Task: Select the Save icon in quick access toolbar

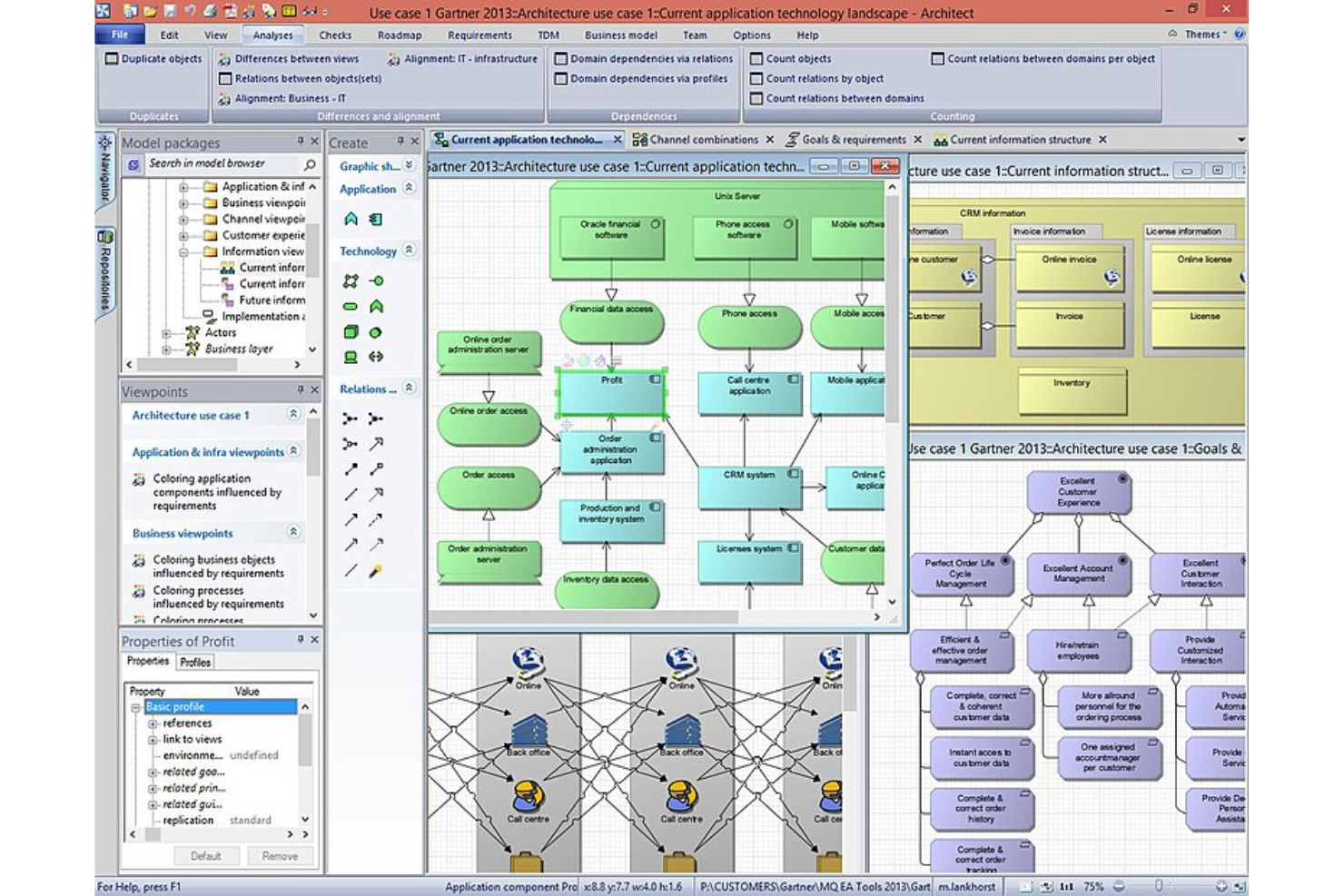Action: click(x=170, y=12)
